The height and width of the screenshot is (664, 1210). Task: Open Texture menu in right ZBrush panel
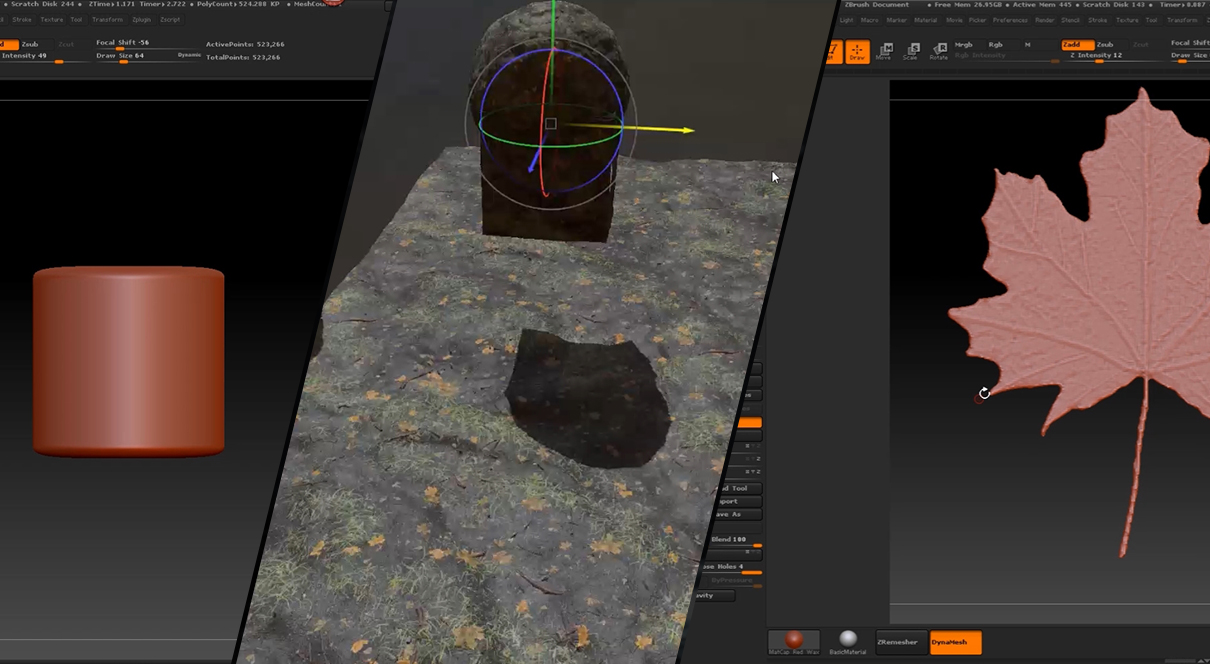(1127, 20)
